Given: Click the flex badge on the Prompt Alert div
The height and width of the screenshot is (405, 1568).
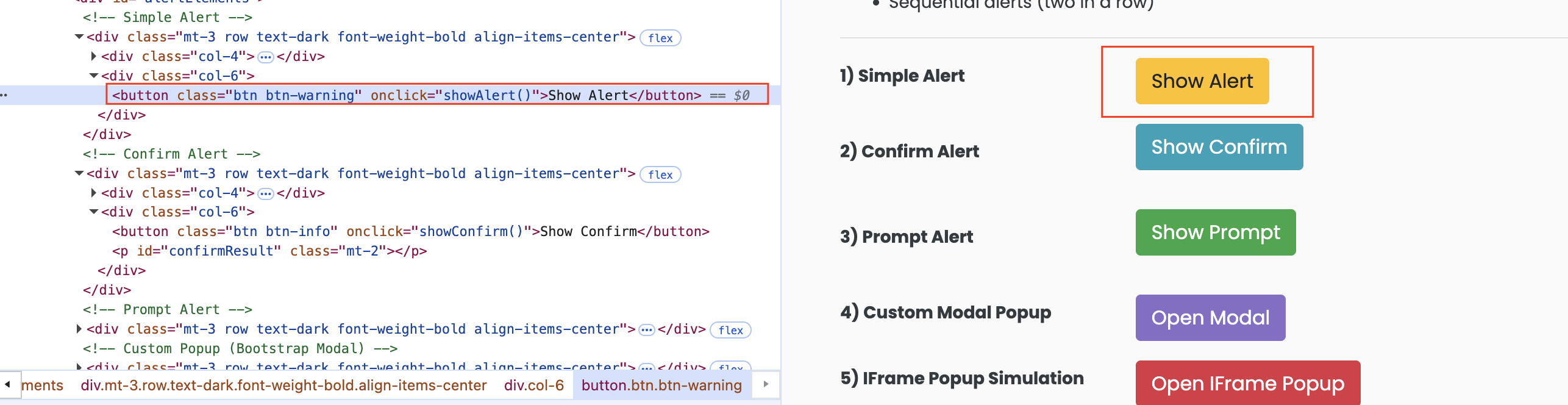Looking at the screenshot, I should click(x=731, y=330).
